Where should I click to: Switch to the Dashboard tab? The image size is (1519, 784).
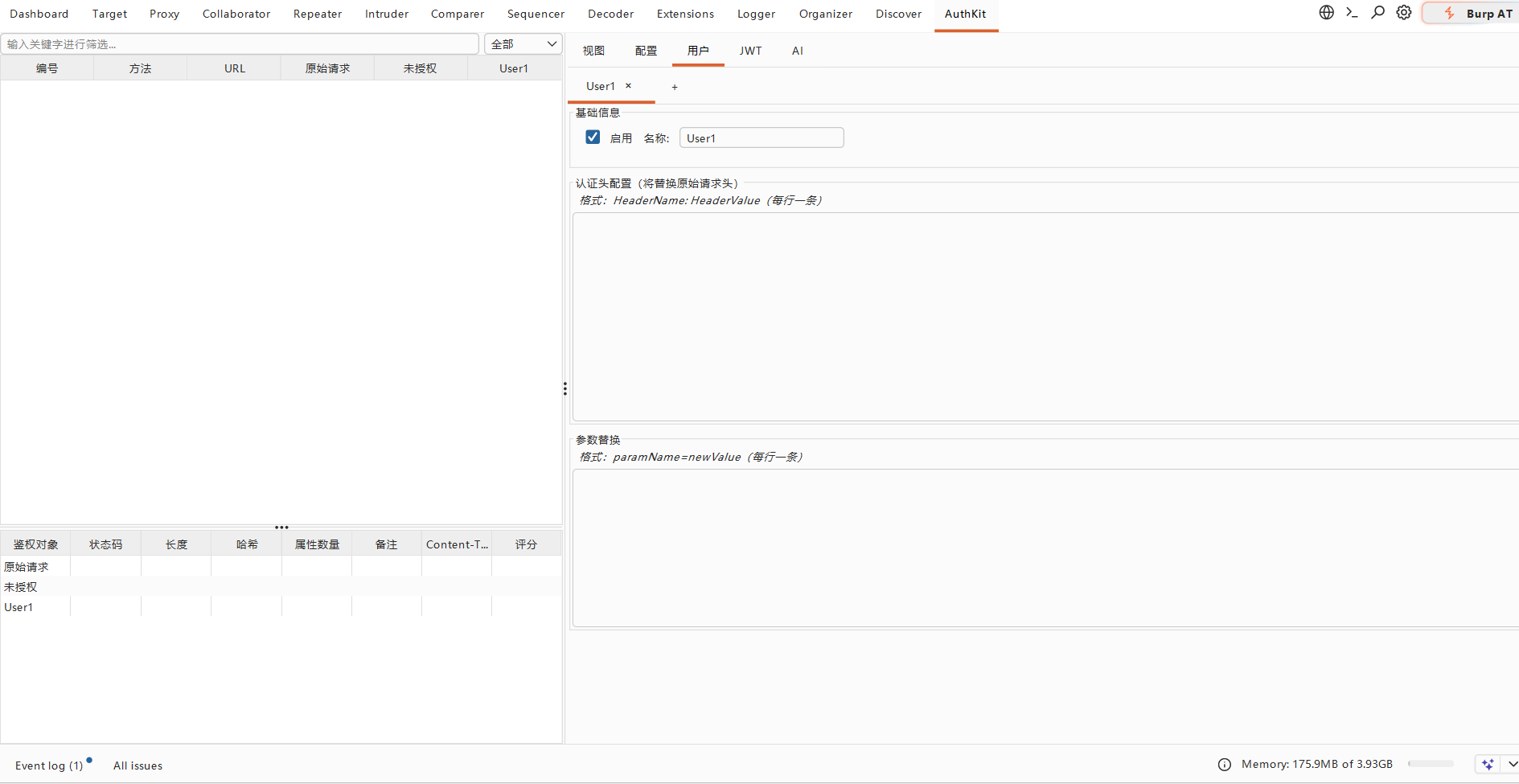click(x=39, y=14)
